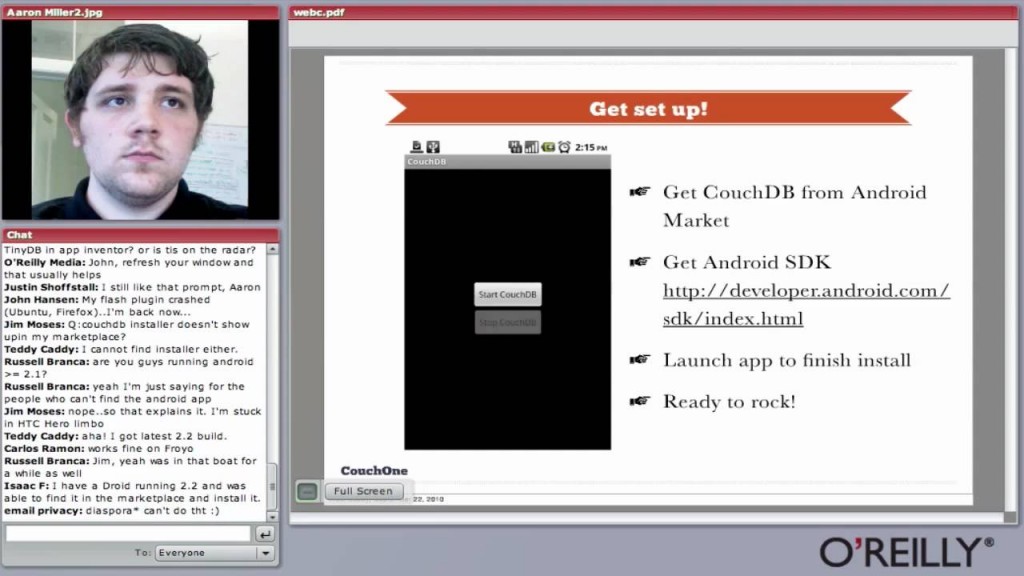The width and height of the screenshot is (1024, 576).
Task: Click the pointing hand bullet beside 'Ready to rock!'
Action: point(640,401)
